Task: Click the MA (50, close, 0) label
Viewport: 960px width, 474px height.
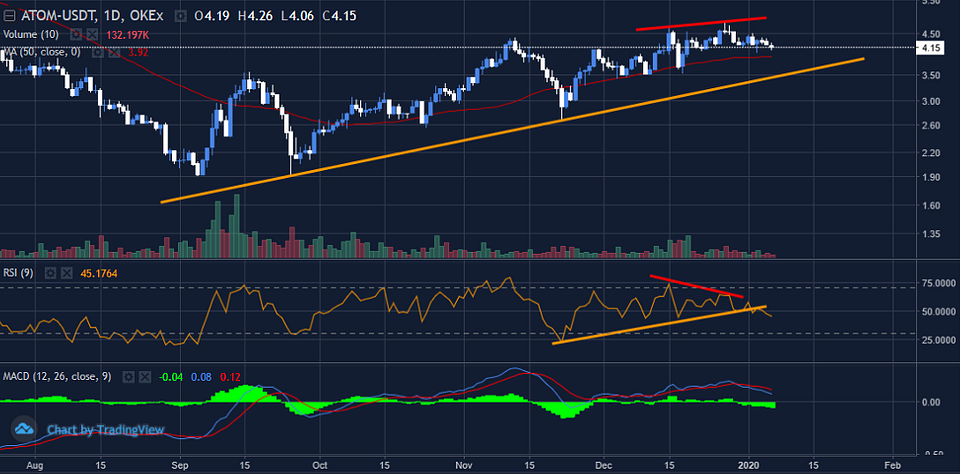Action: click(42, 53)
